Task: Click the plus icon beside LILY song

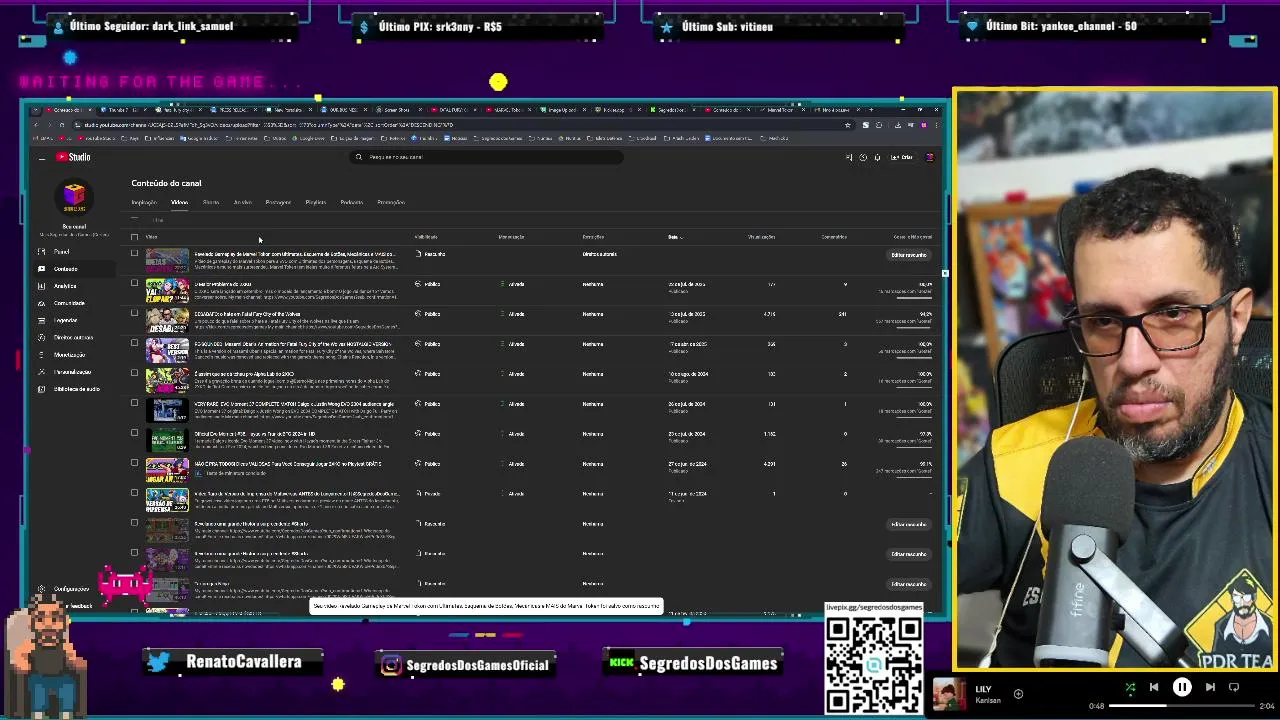Action: (x=1018, y=694)
